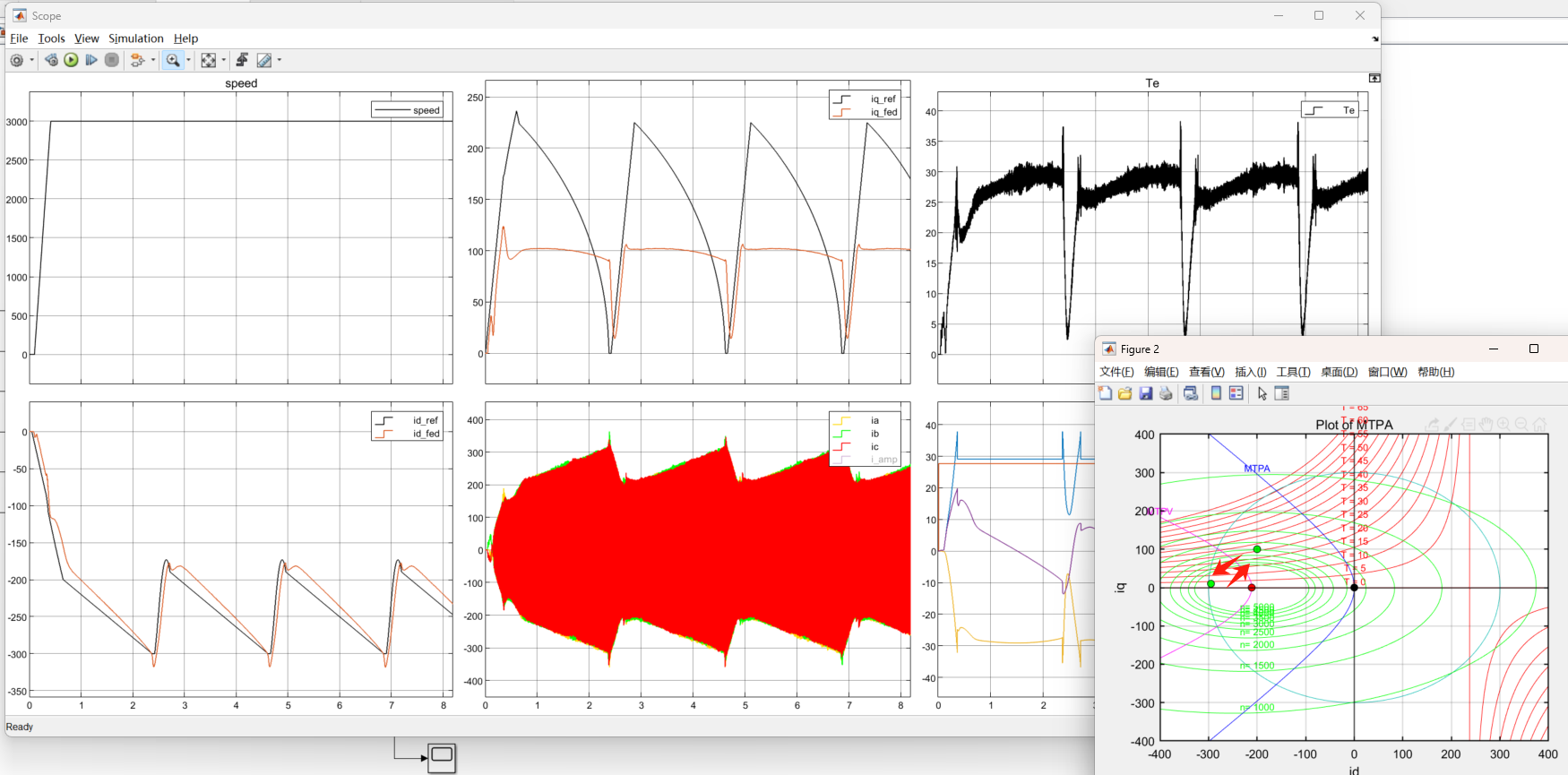
Task: Open 工具(T) menu in Figure 2
Action: pyautogui.click(x=1293, y=372)
